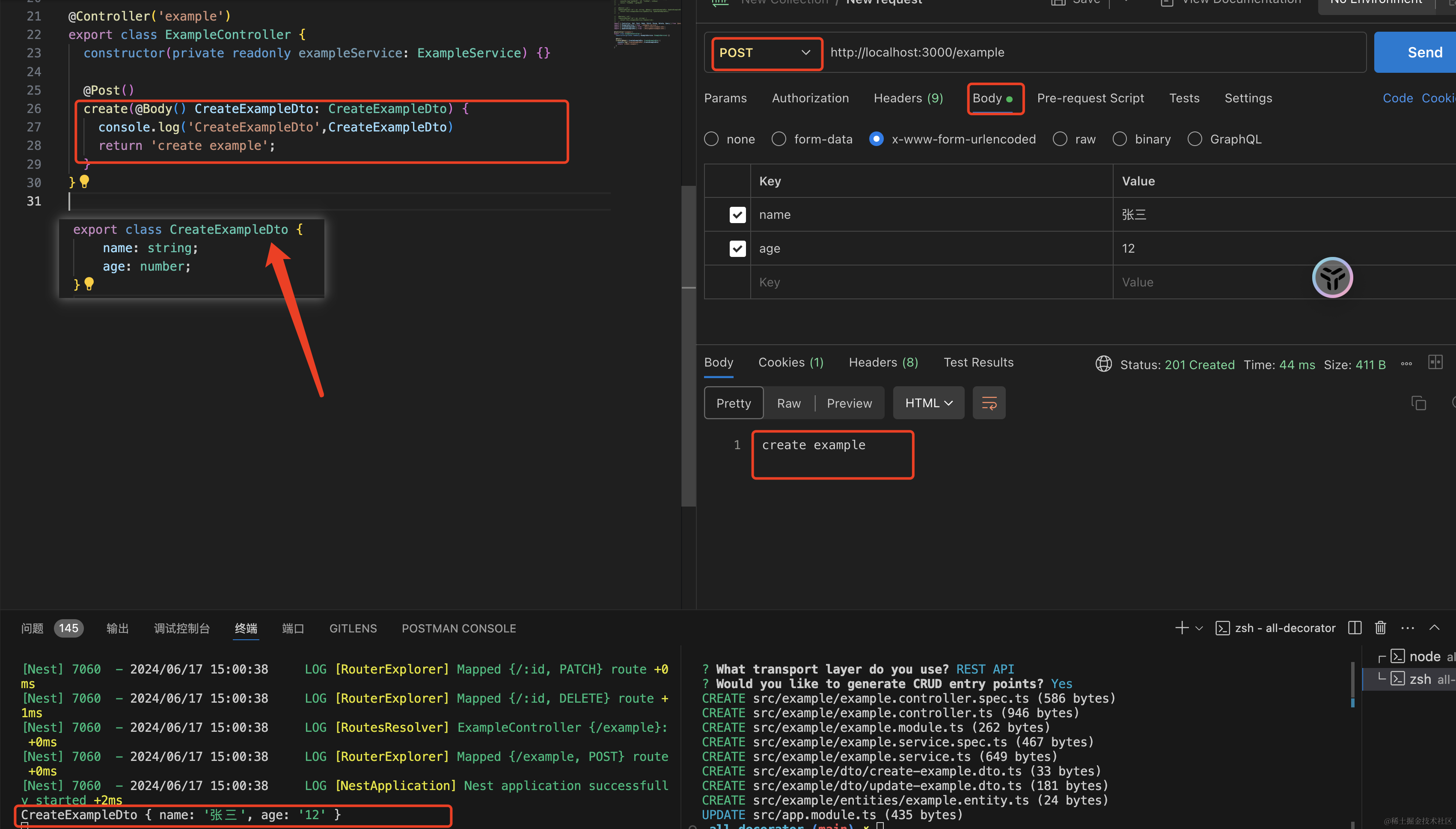Click the split terminal icon

(x=1355, y=628)
